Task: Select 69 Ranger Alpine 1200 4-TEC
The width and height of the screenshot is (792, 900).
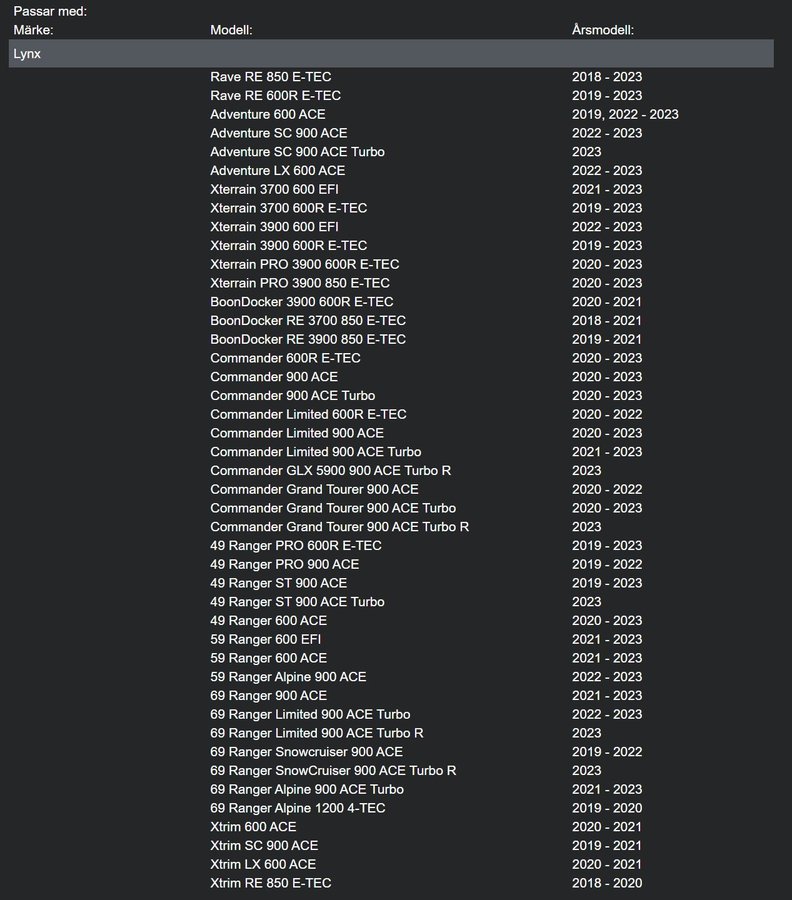Action: pyautogui.click(x=297, y=808)
